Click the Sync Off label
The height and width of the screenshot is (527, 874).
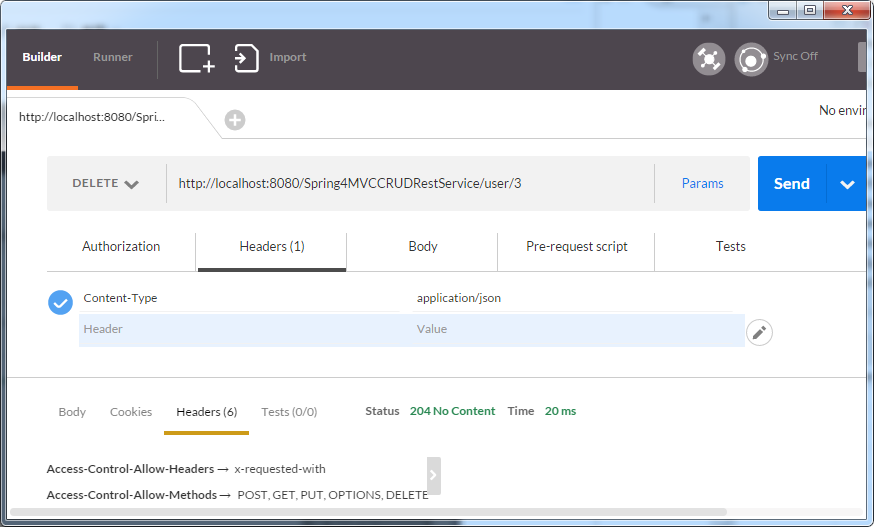tap(795, 56)
